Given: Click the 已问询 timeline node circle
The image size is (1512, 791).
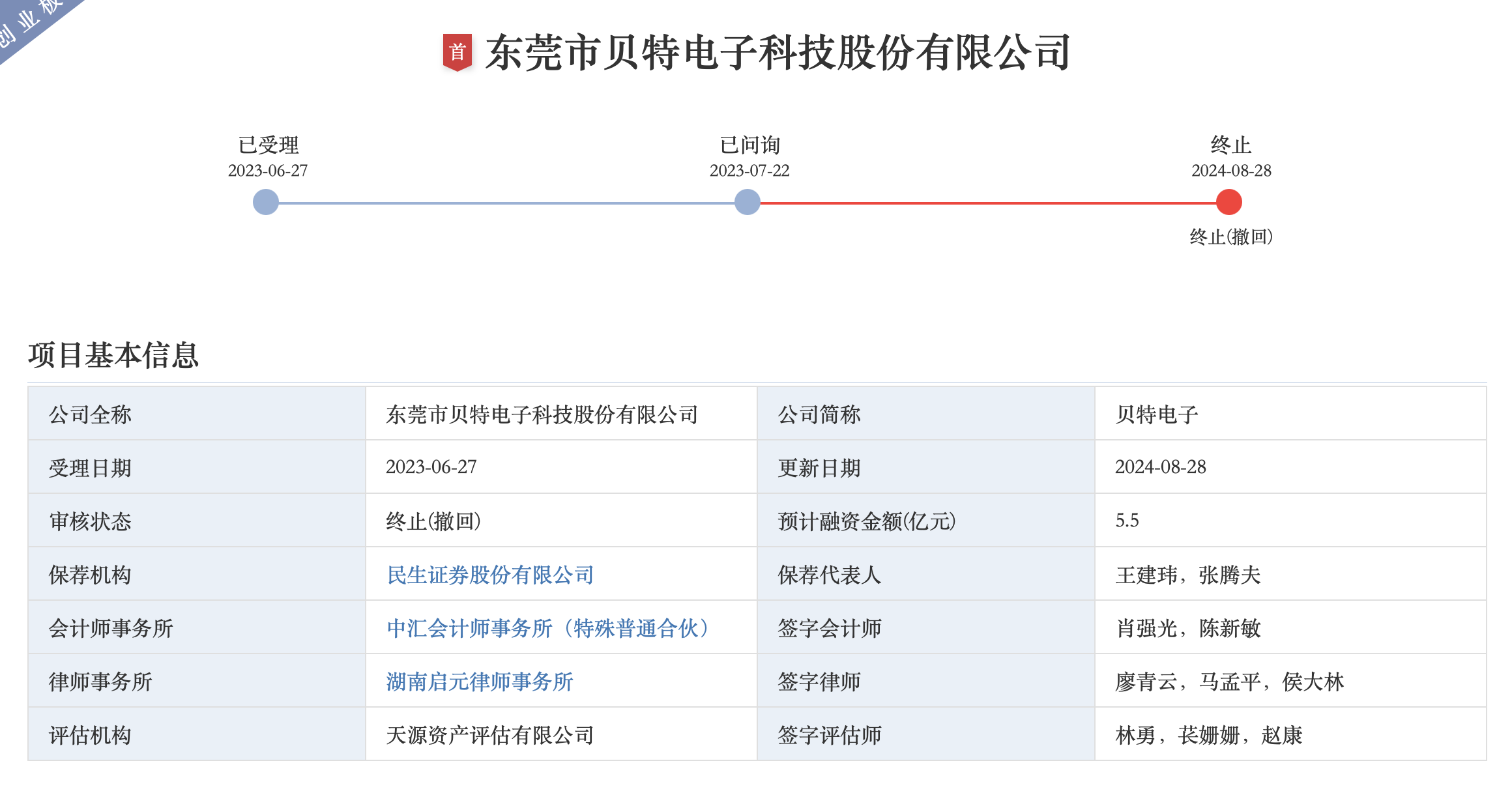Looking at the screenshot, I should pyautogui.click(x=748, y=202).
